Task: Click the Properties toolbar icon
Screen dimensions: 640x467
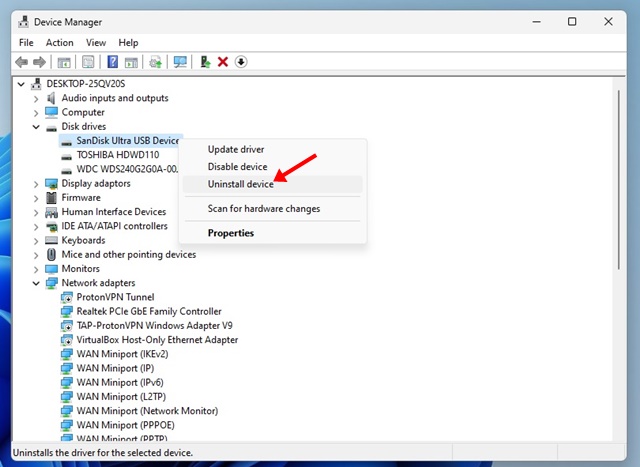Action: pos(88,62)
